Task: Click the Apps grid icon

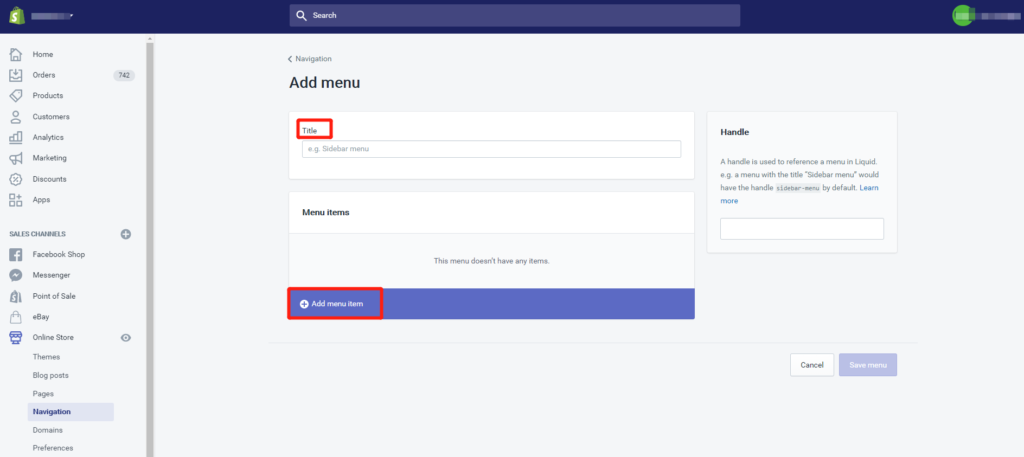Action: [x=16, y=200]
